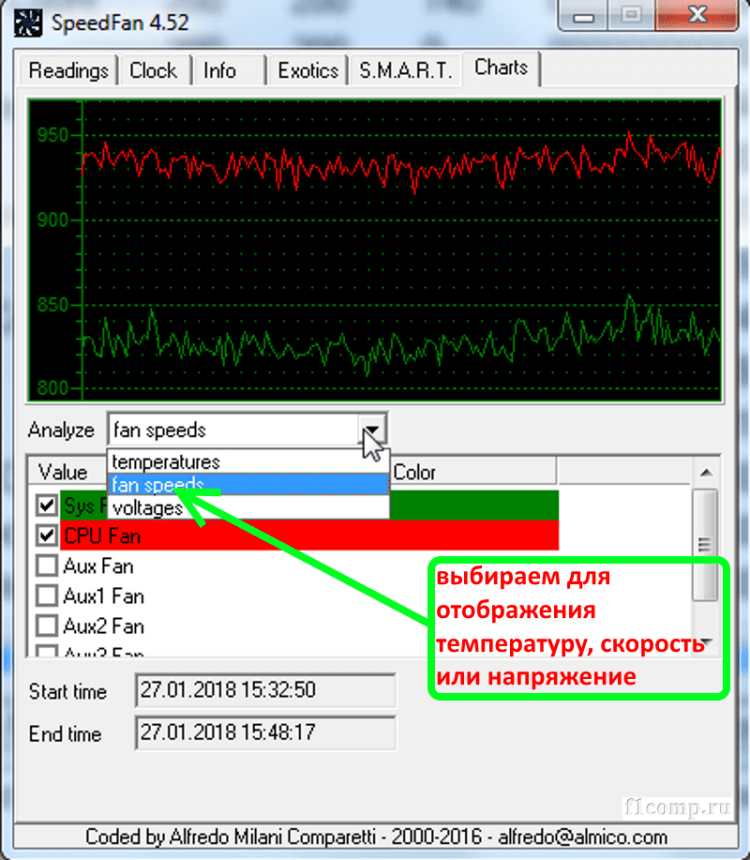Click the Aux2 Fan row label
750x860 pixels.
click(104, 626)
